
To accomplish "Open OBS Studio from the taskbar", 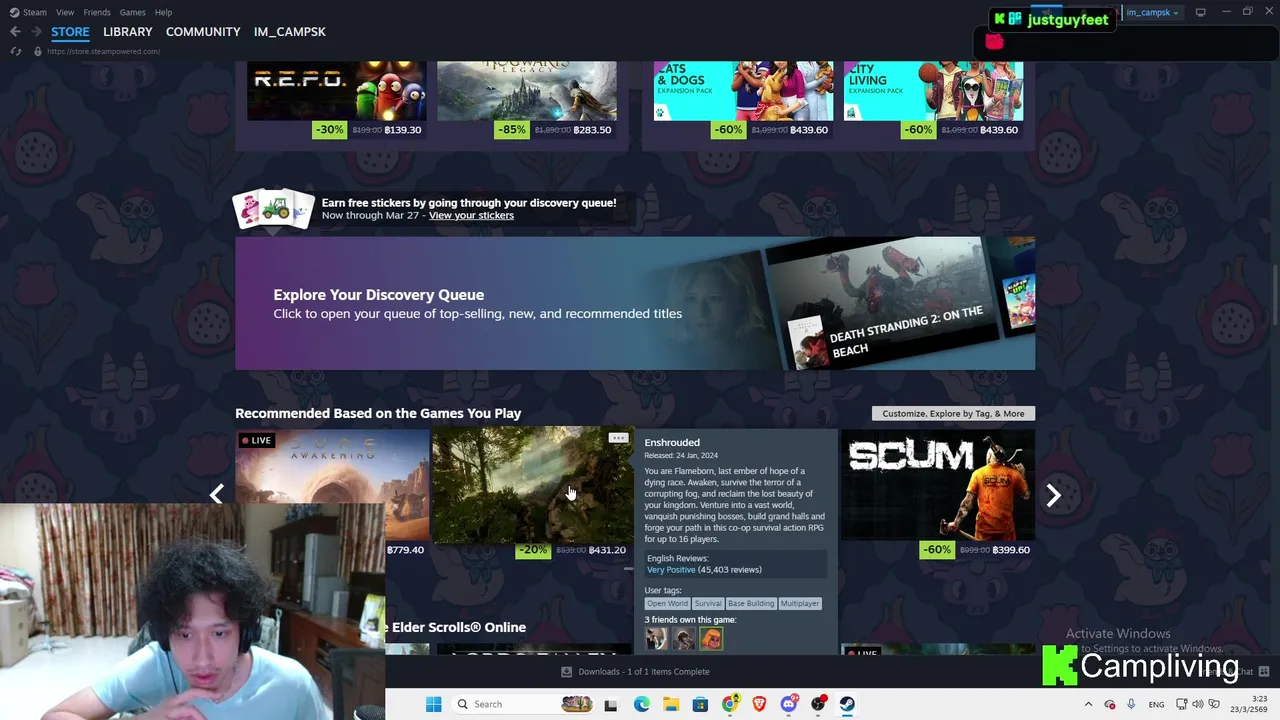I will pyautogui.click(x=818, y=704).
